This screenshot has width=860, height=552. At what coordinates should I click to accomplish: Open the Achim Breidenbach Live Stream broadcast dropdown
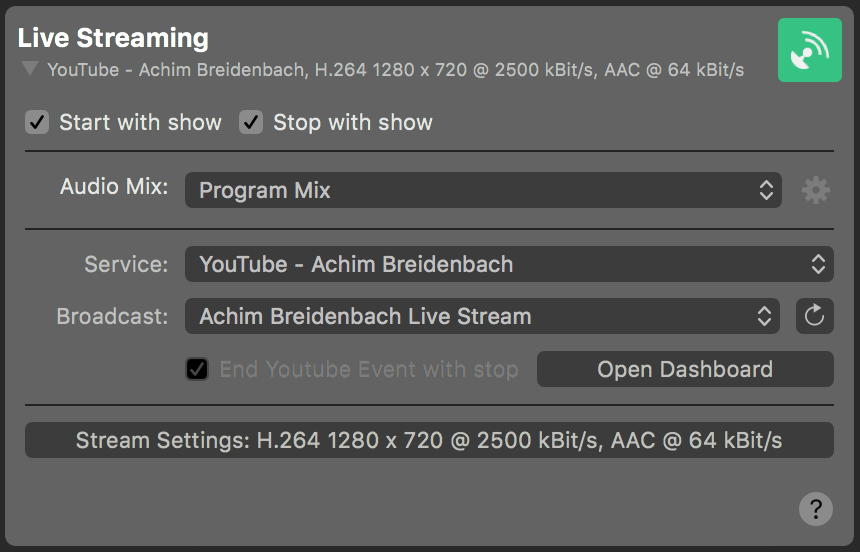482,316
